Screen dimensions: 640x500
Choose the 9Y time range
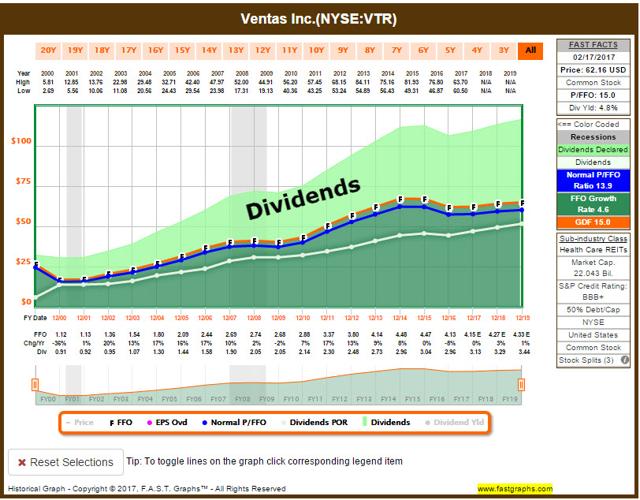[x=343, y=51]
